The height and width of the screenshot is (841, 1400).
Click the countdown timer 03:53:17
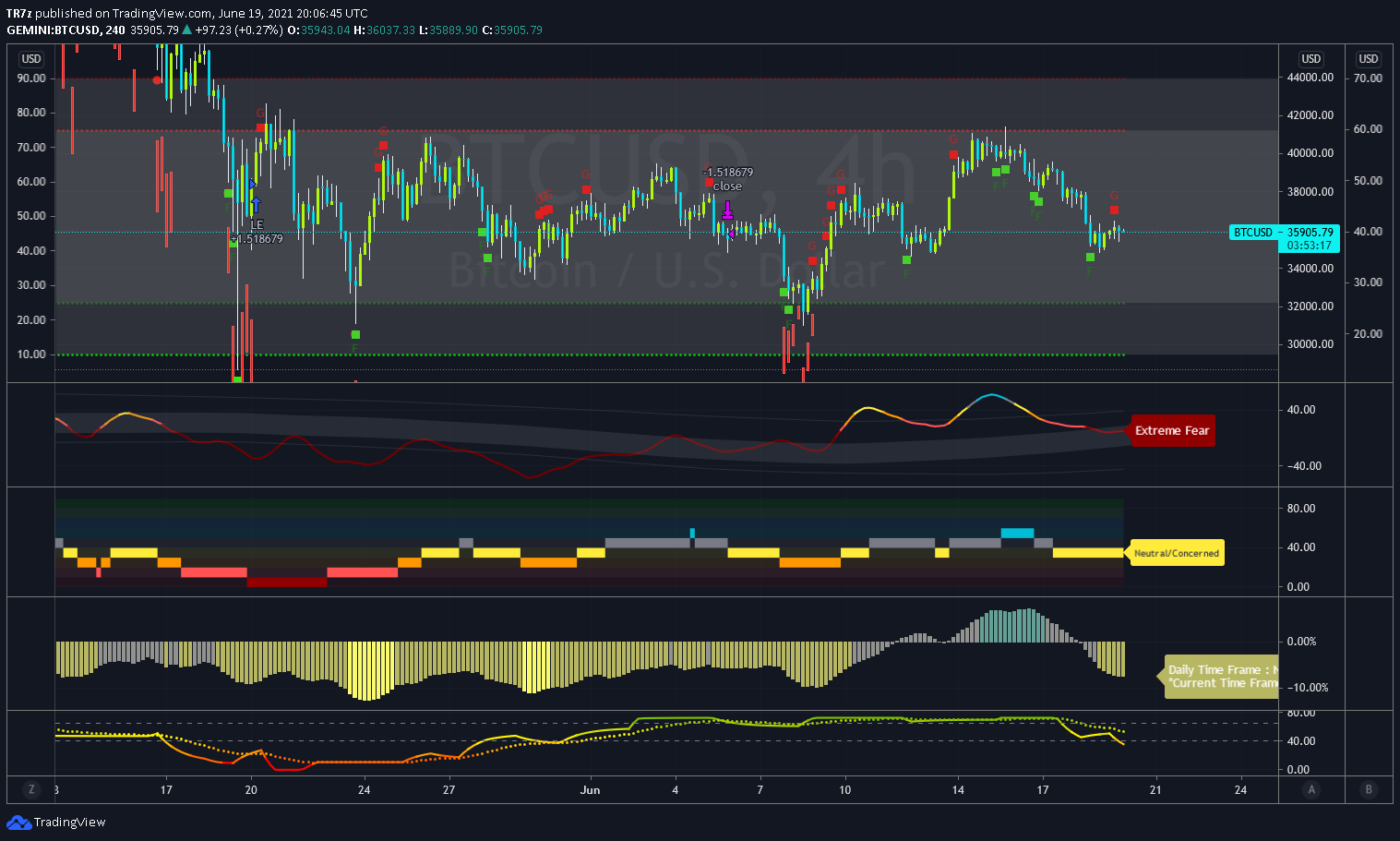1310,246
